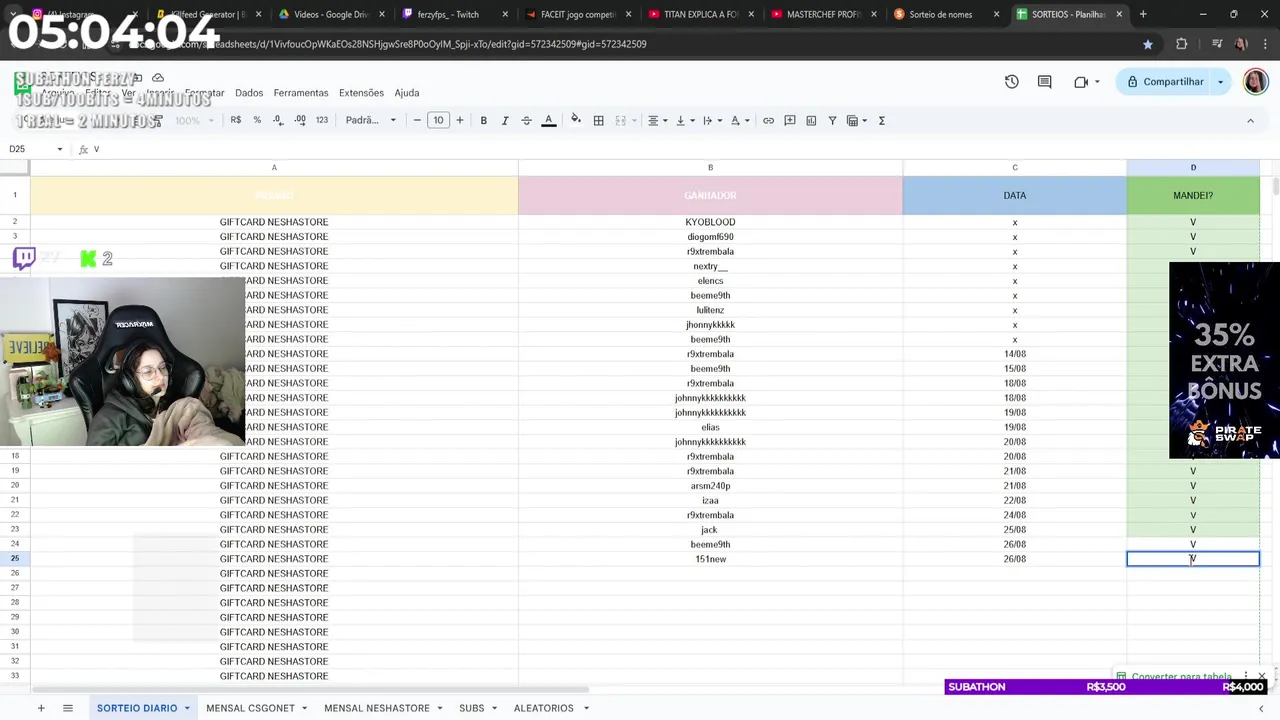Switch to the ferzyfps_ - Twitch browser tab
The height and width of the screenshot is (720, 1280).
(x=448, y=14)
